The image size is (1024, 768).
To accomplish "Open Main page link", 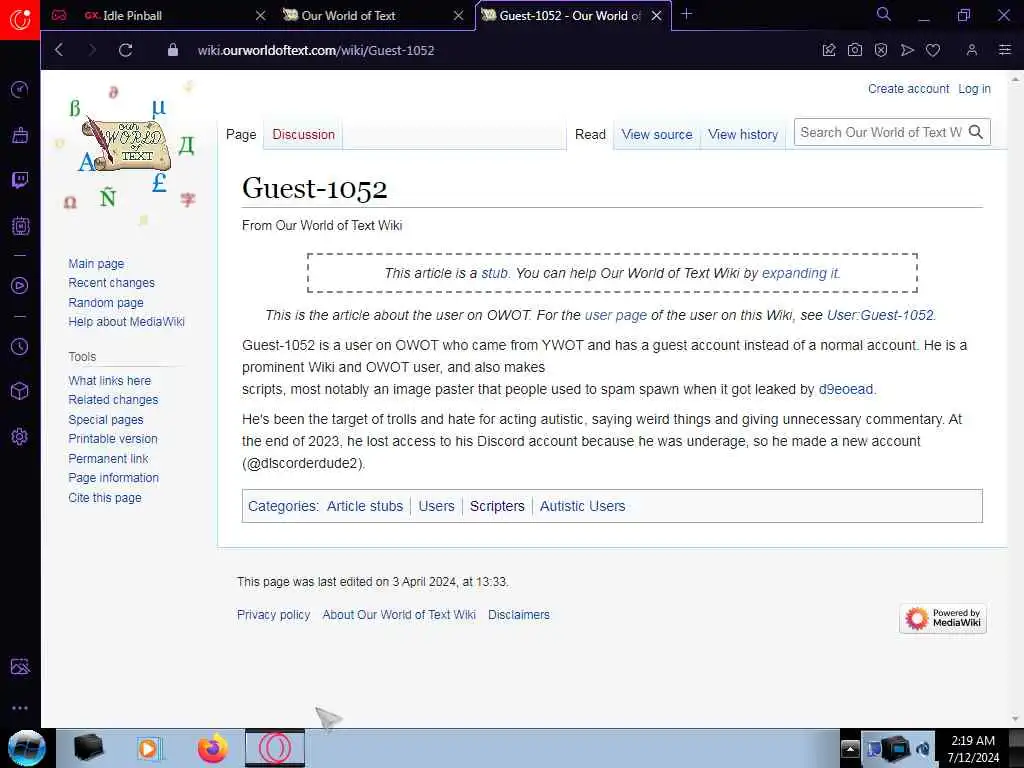I will click(96, 264).
